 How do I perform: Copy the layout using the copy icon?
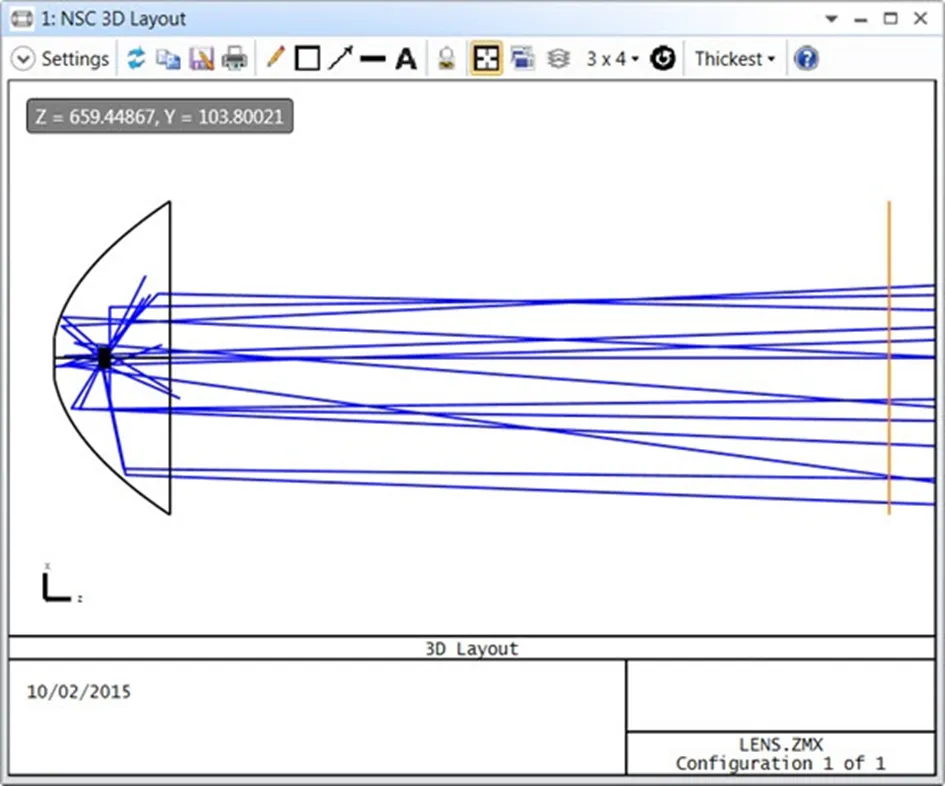click(168, 59)
